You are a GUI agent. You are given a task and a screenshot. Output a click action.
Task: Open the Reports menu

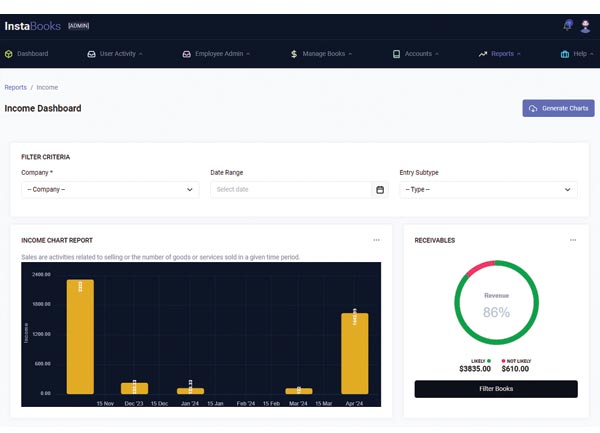500,53
